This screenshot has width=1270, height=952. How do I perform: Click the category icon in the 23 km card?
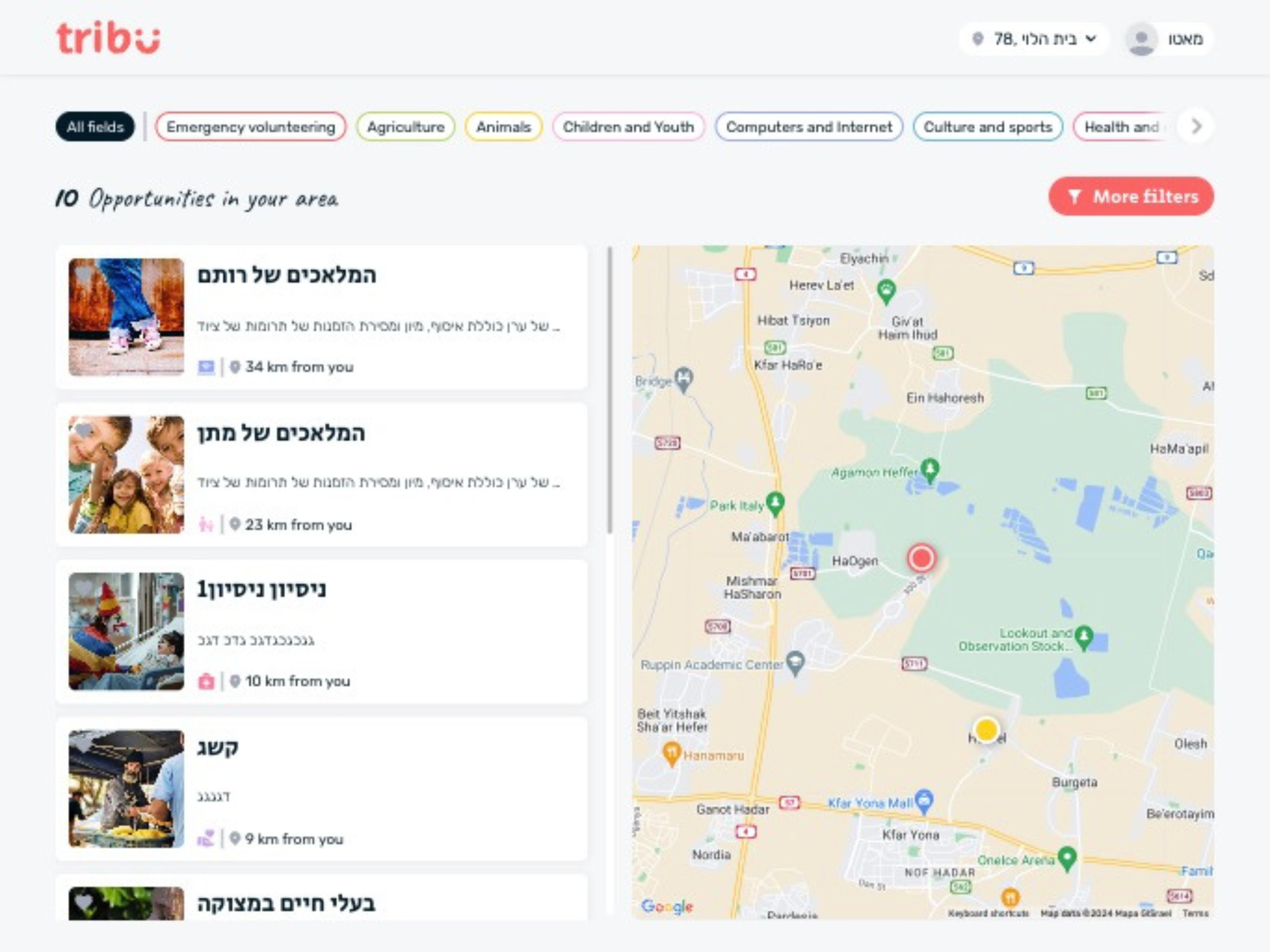pyautogui.click(x=205, y=524)
